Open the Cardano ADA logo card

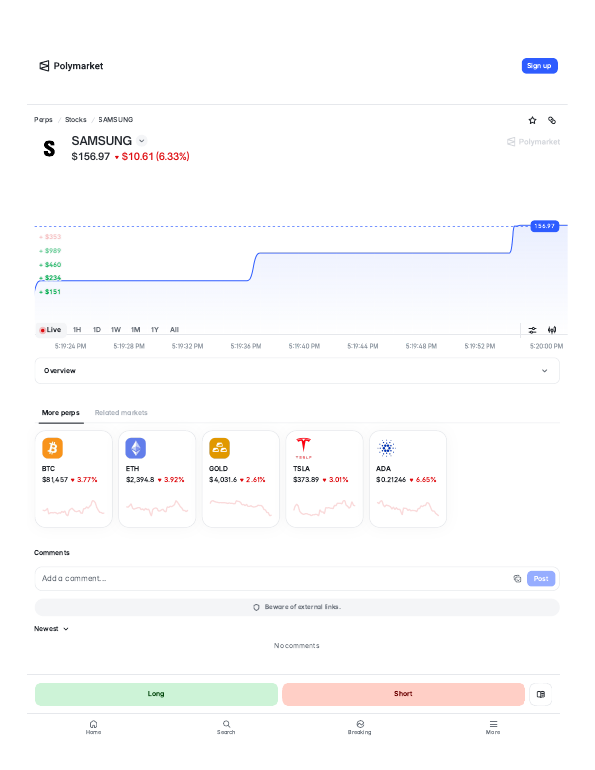point(386,448)
